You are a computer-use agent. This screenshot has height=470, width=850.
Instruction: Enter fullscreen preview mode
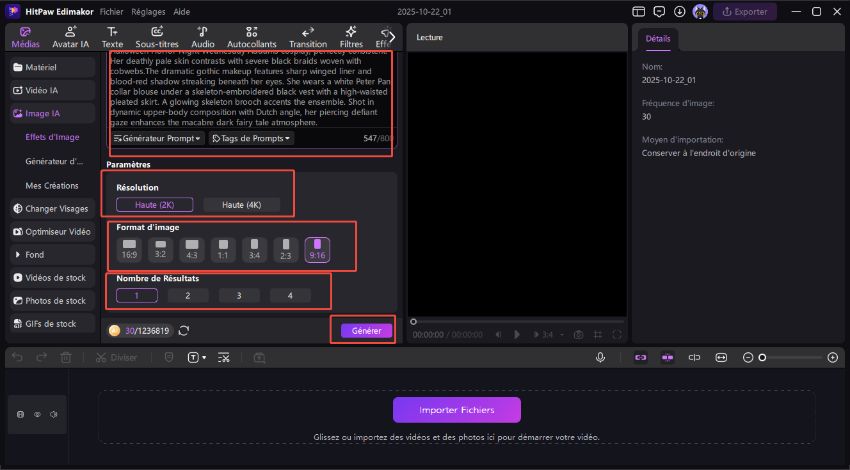618,334
